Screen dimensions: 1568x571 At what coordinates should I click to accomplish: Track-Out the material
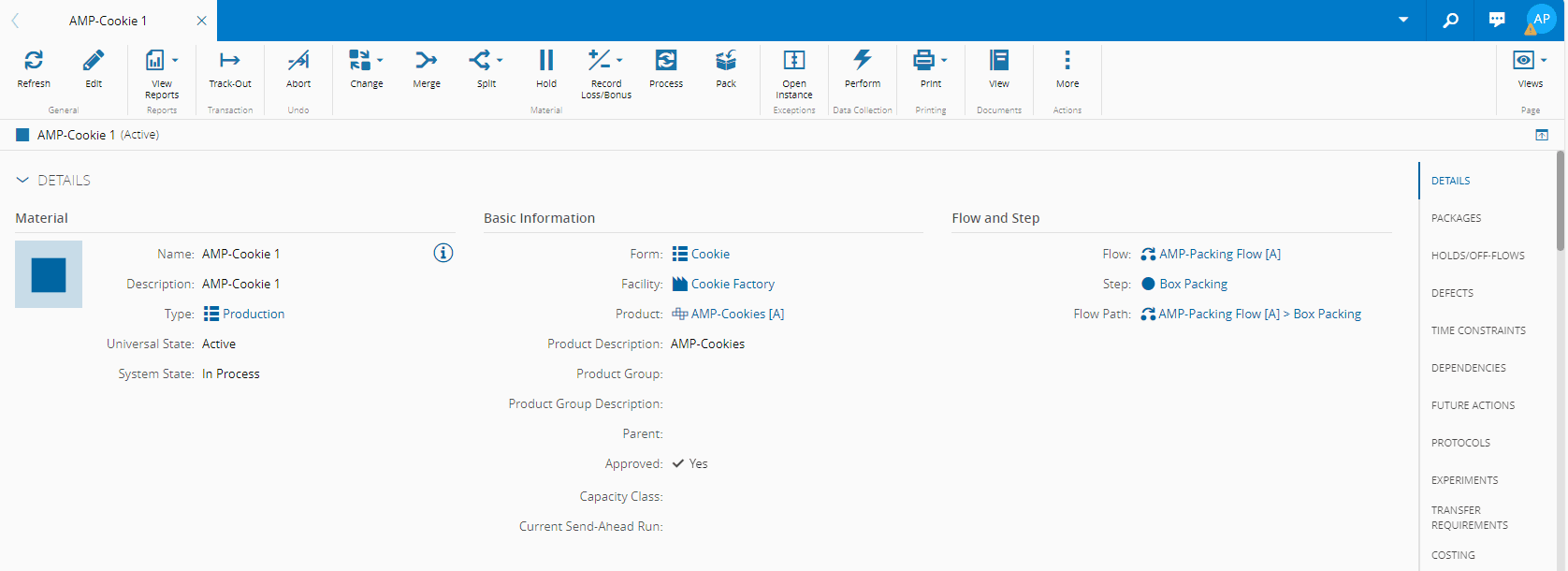(229, 62)
